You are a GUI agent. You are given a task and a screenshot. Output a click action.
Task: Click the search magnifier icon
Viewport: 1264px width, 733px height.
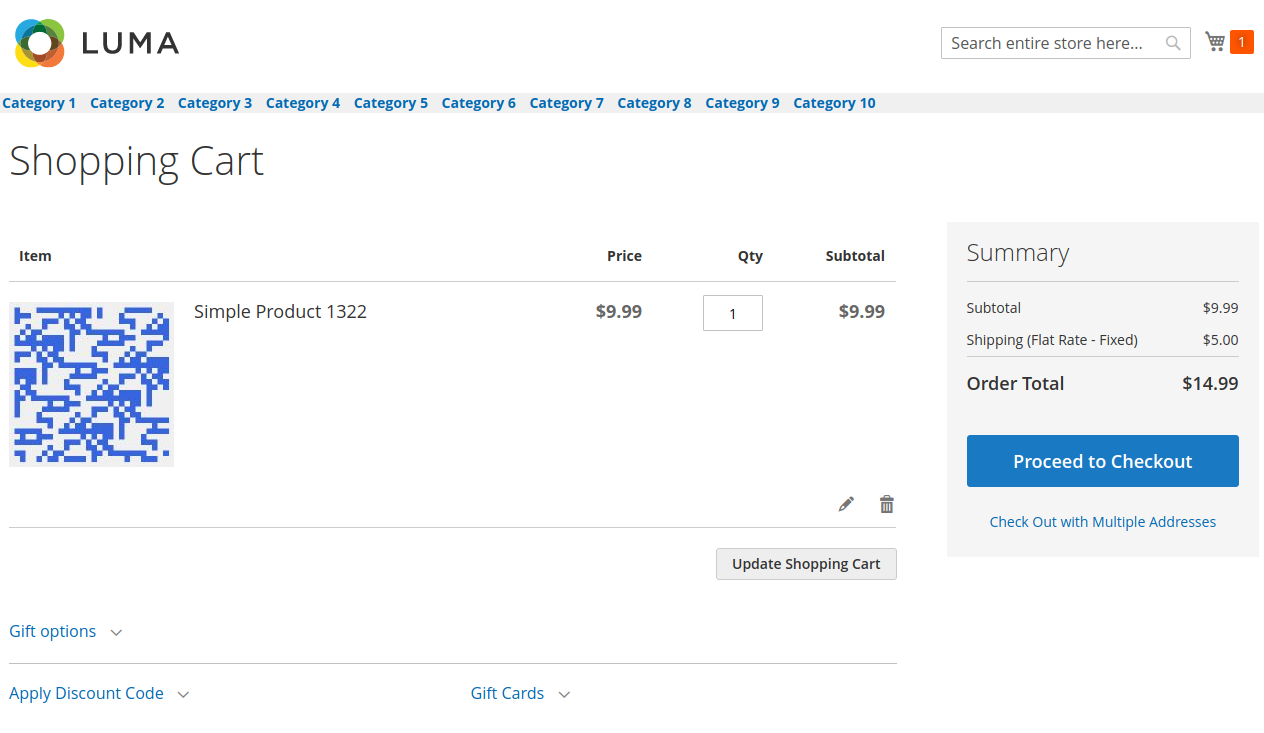point(1173,43)
